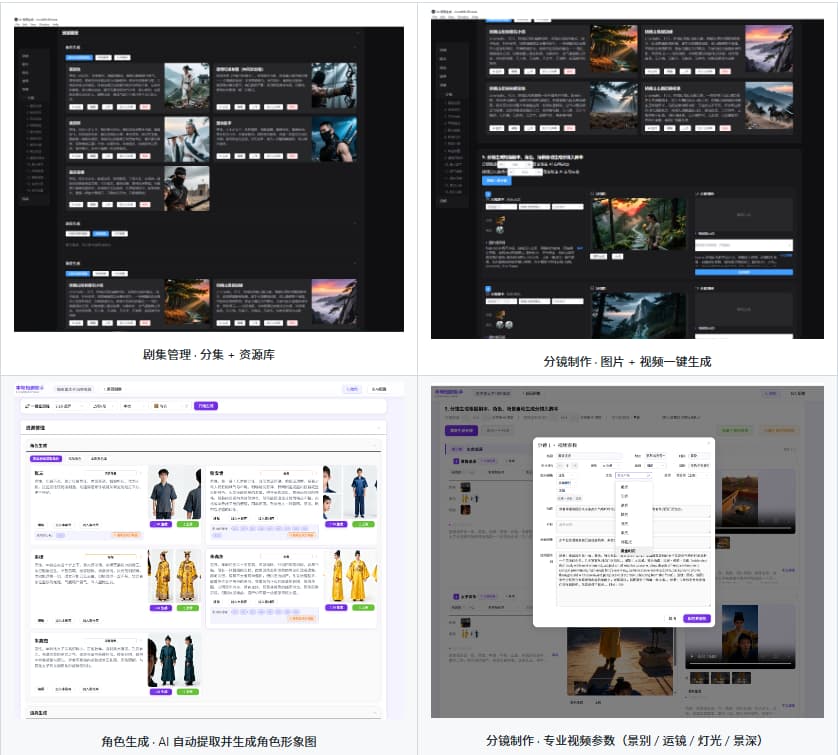The height and width of the screenshot is (755, 838).
Task: Open the horse riders on mountain path thumbnail
Action: (x=769, y=105)
